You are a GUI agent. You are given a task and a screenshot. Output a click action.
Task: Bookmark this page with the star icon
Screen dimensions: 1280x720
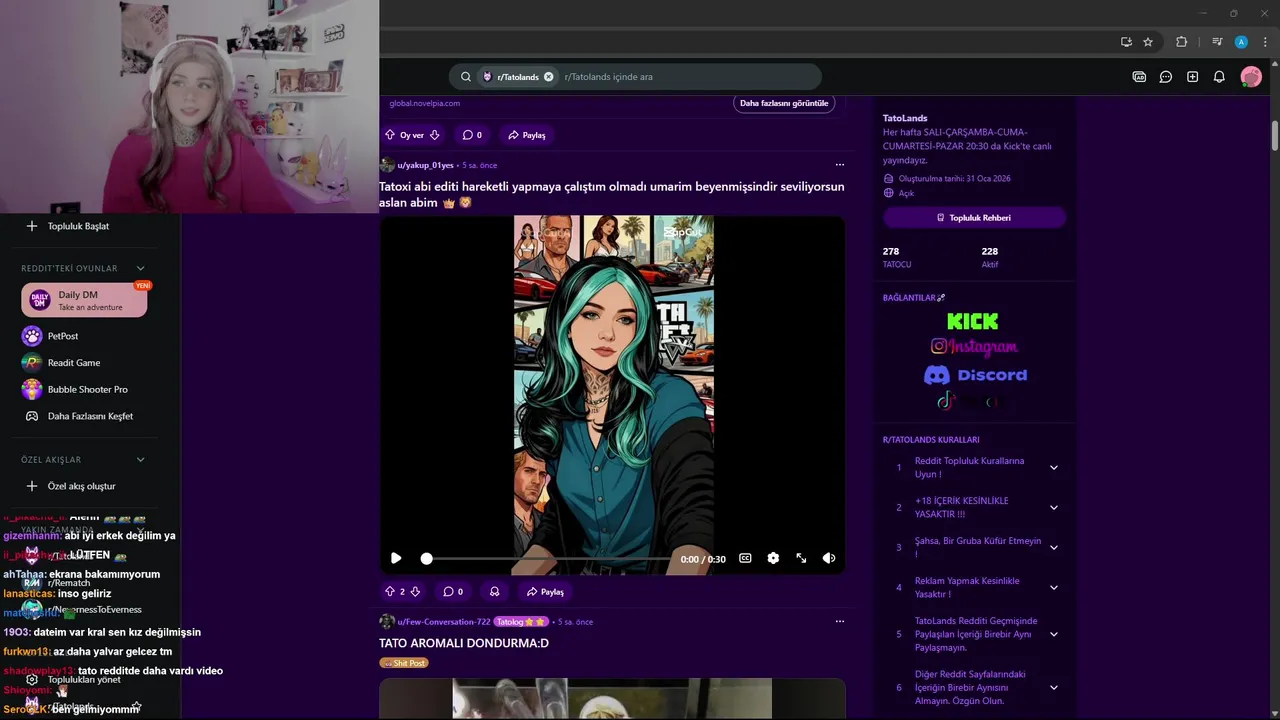pyautogui.click(x=1148, y=42)
